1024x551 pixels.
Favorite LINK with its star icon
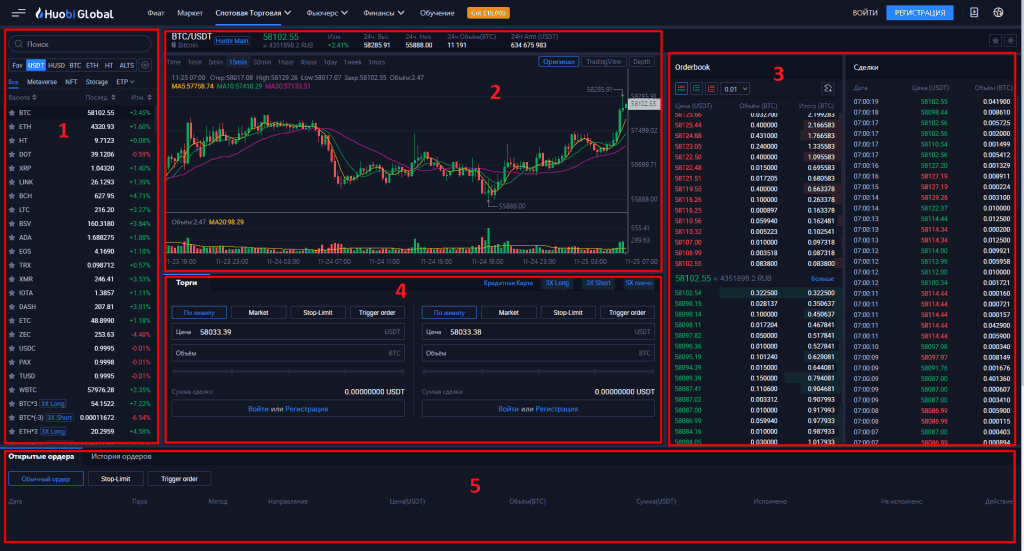coord(12,182)
